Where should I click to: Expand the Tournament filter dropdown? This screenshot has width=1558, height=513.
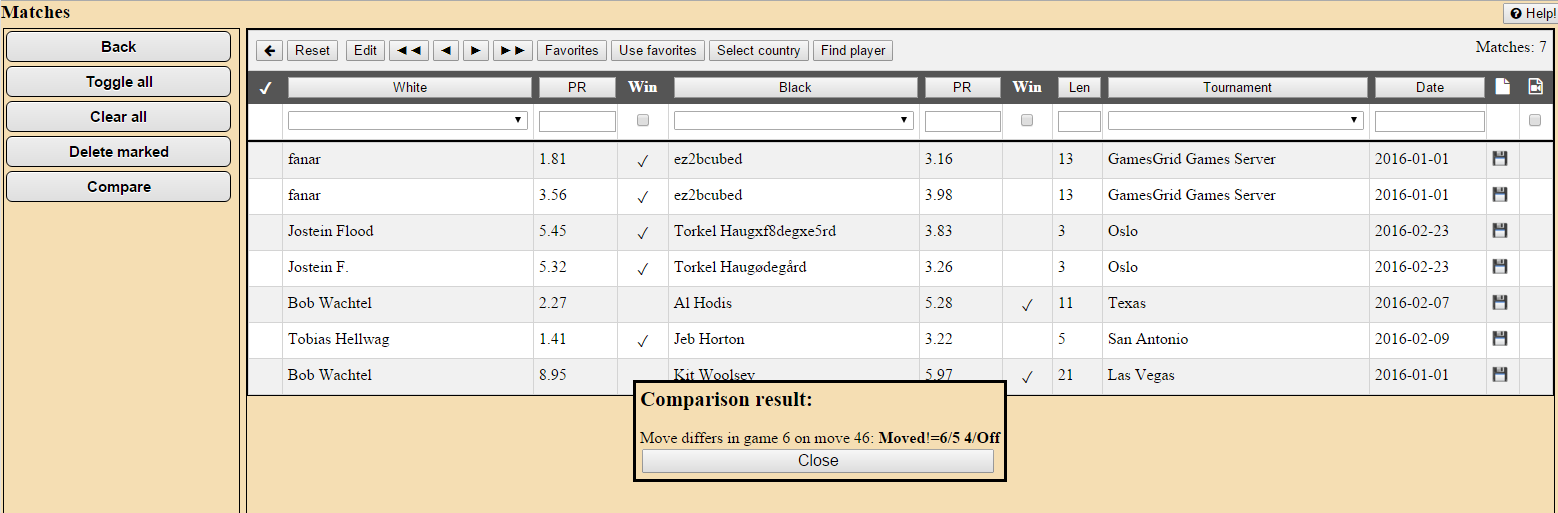tap(1236, 120)
